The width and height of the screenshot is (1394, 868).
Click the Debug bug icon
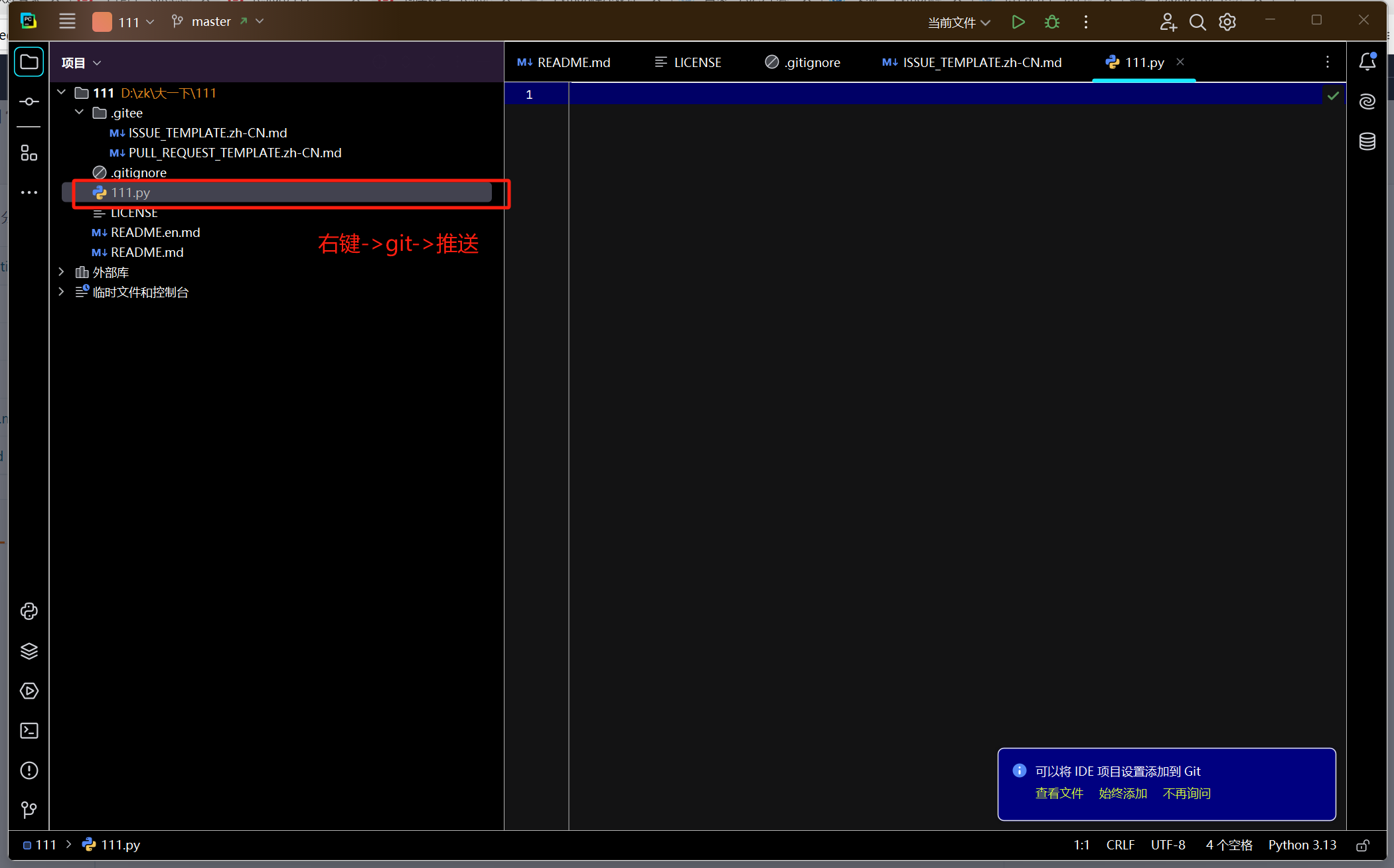click(1052, 23)
